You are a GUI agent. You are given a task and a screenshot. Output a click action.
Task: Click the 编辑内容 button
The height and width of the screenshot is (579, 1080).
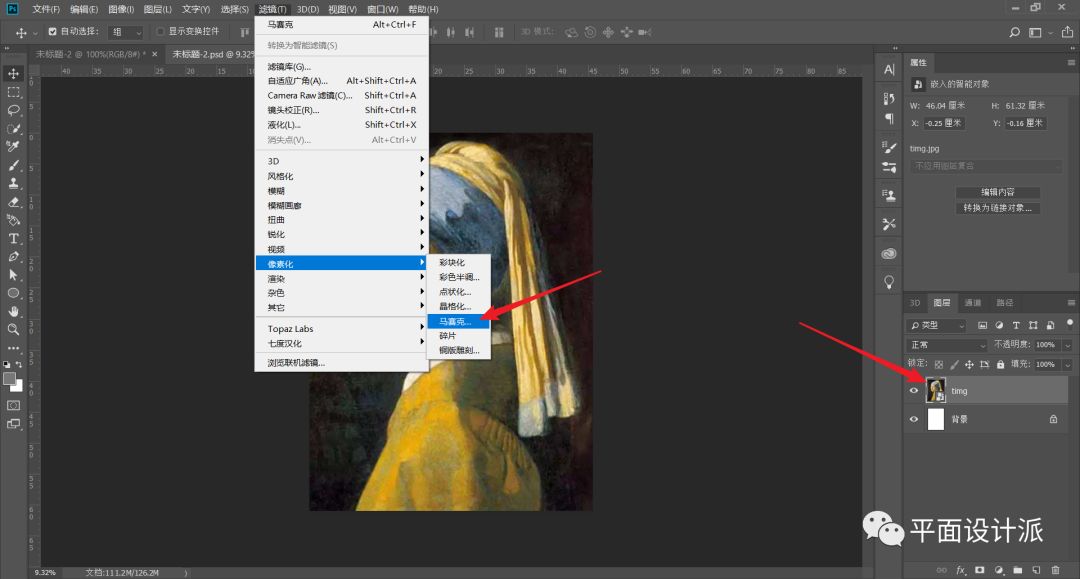click(997, 193)
